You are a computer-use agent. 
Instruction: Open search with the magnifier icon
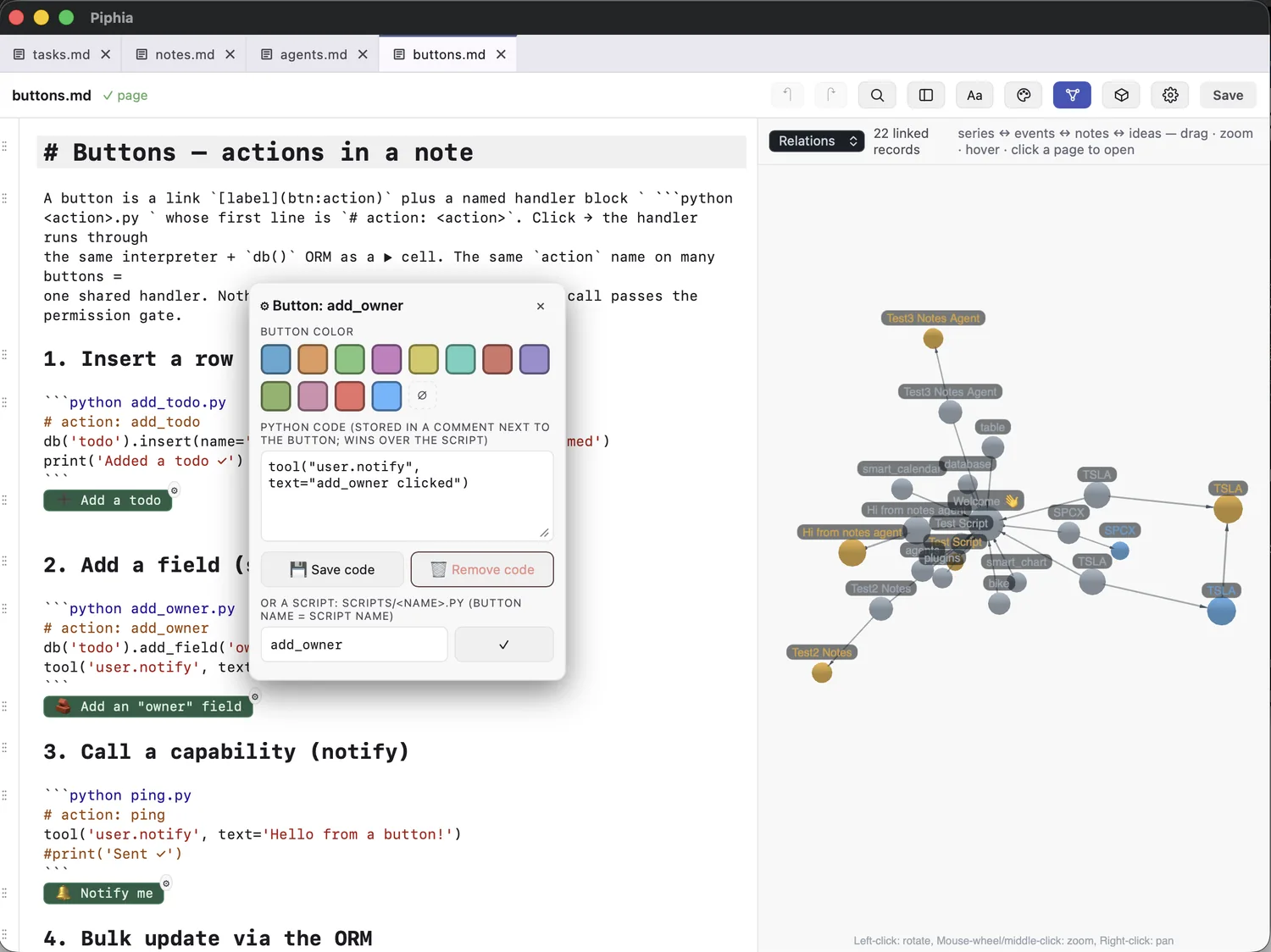pos(877,95)
